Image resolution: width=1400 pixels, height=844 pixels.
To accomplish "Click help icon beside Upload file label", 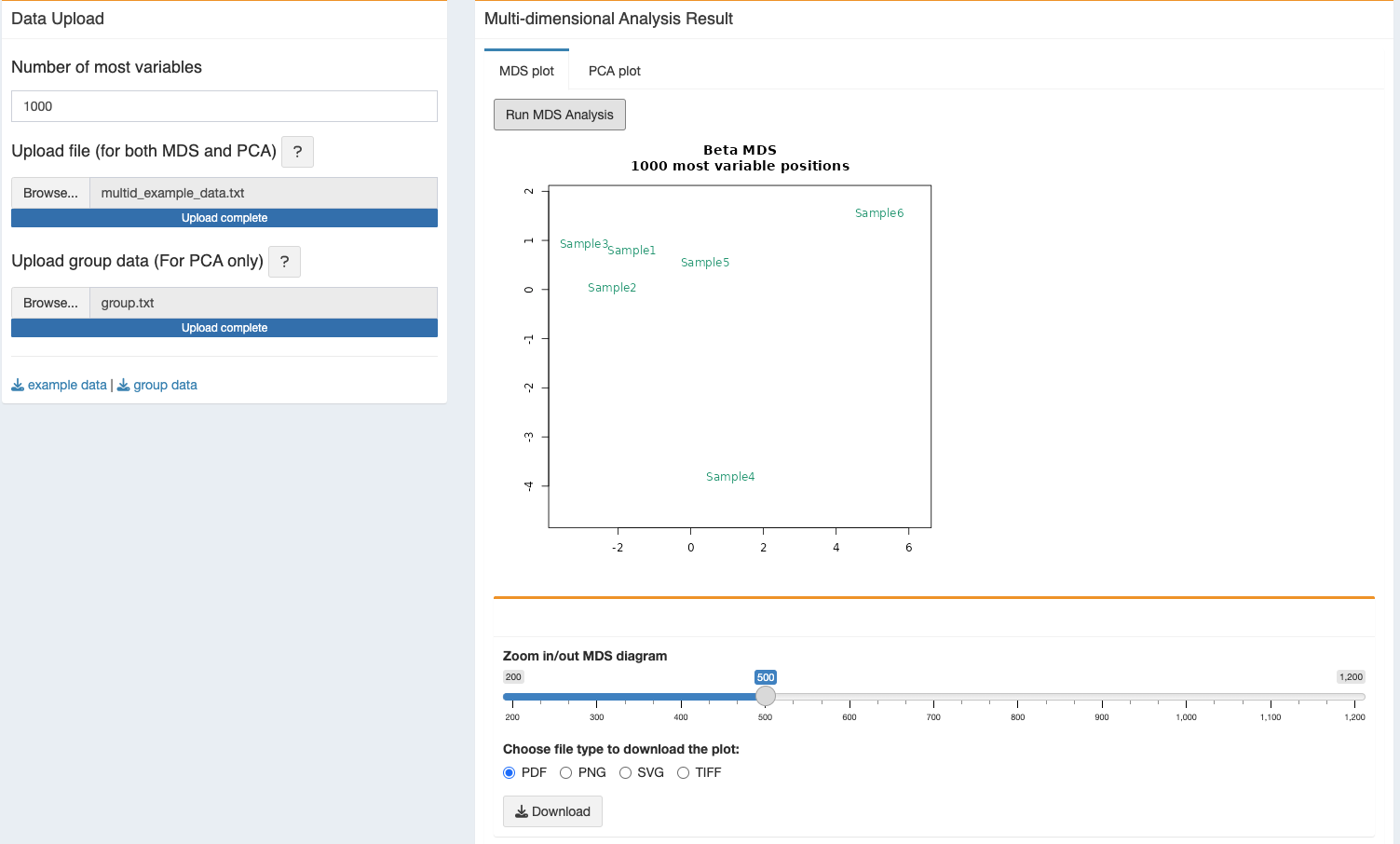I will 297,152.
